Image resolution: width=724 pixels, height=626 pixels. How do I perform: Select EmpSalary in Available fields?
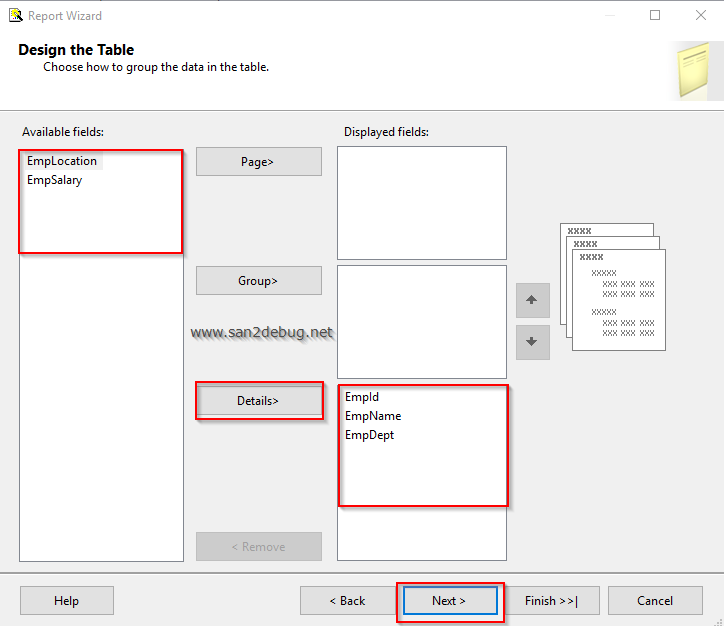click(54, 180)
